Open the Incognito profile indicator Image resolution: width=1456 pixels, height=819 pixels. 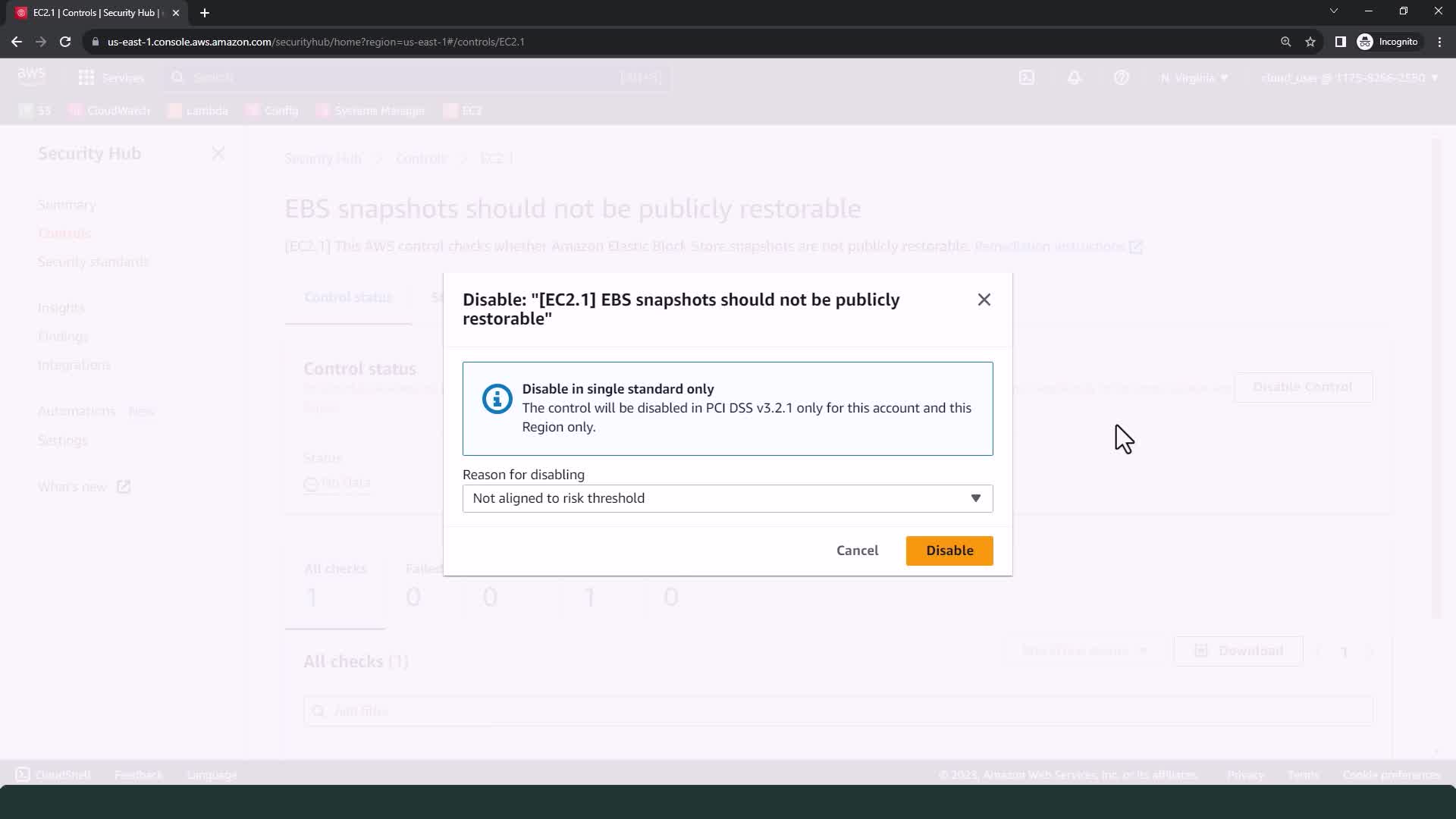pyautogui.click(x=1388, y=42)
